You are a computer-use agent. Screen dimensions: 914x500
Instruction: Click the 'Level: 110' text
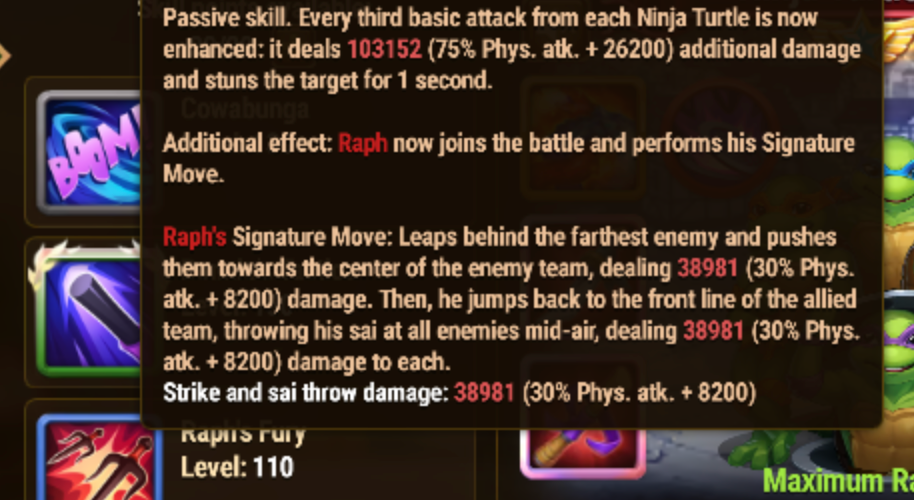click(237, 467)
